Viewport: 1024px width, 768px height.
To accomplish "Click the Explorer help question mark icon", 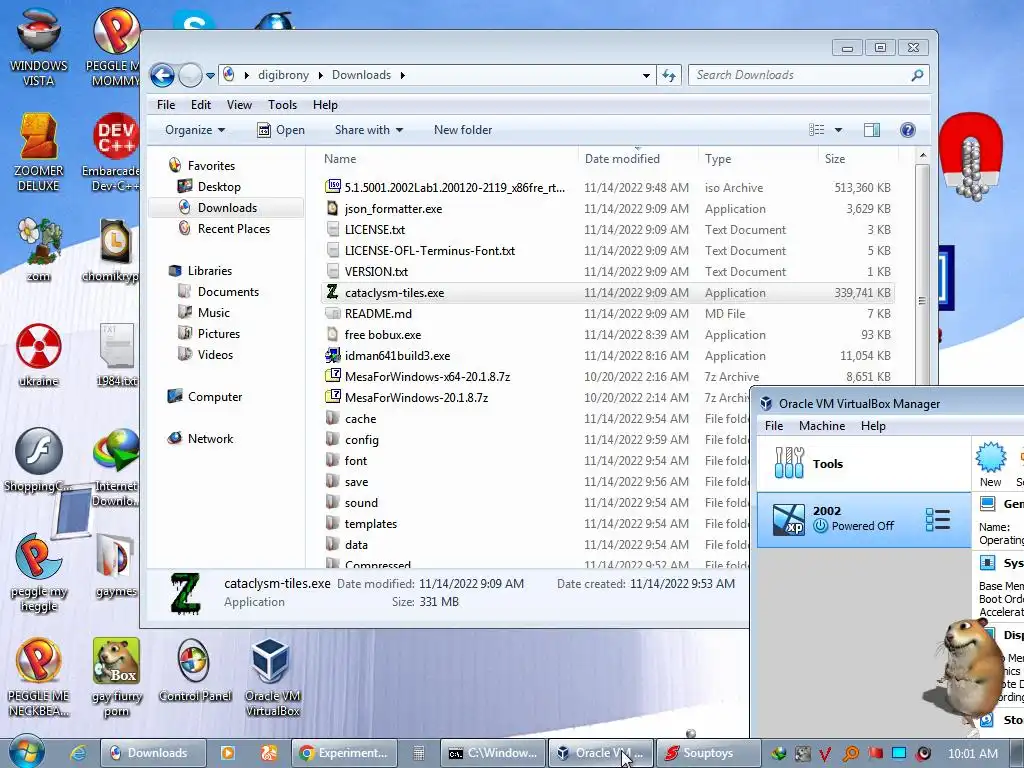I will pyautogui.click(x=908, y=130).
